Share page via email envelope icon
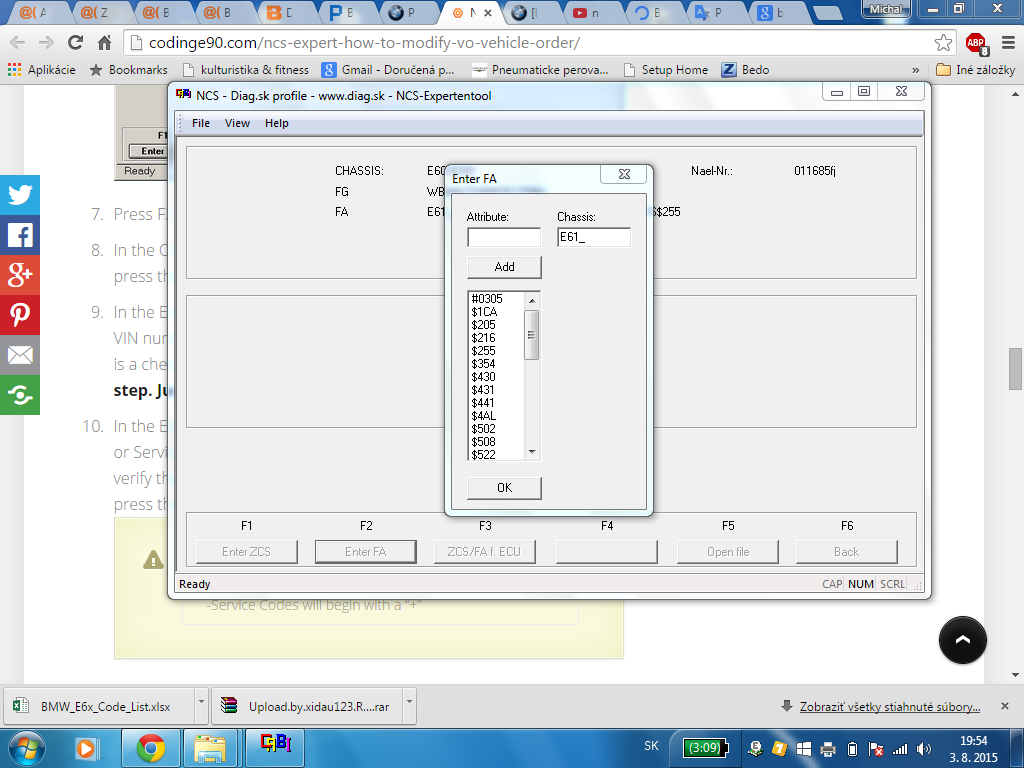This screenshot has width=1024, height=768. pyautogui.click(x=20, y=355)
